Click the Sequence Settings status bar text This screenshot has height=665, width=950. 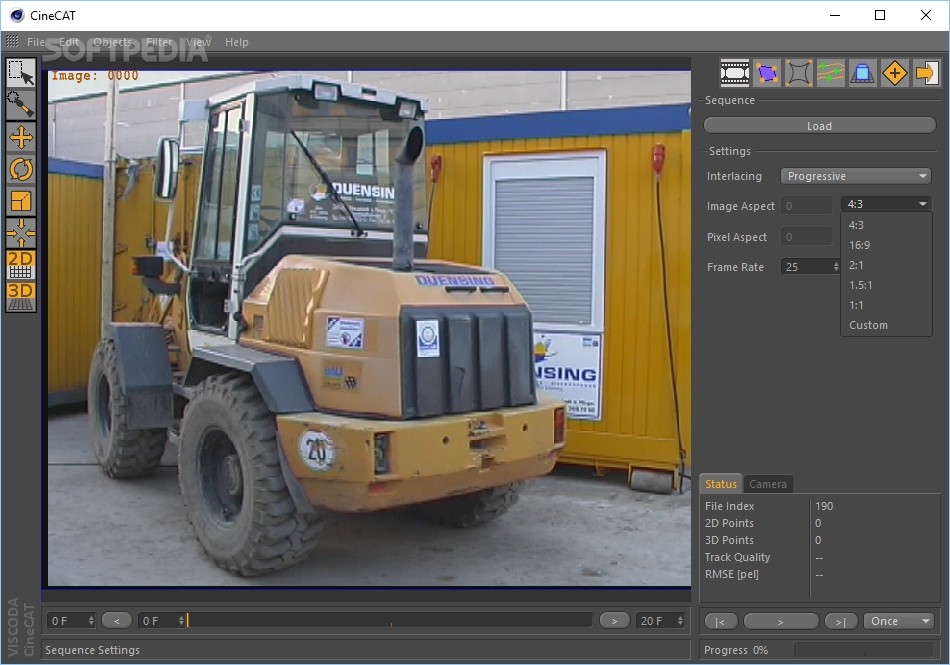point(92,650)
